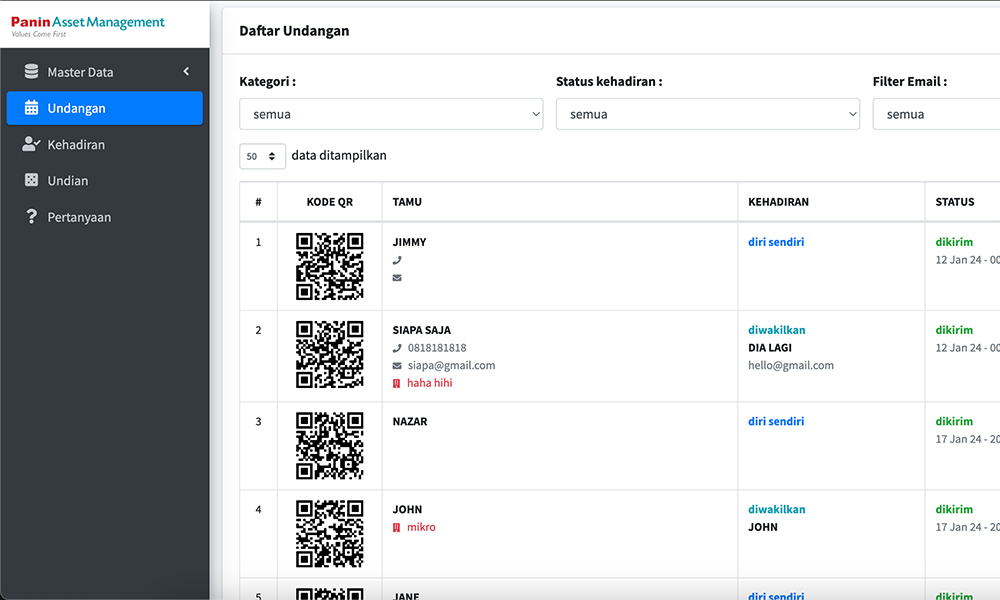
Task: Open the Filter Email dropdown
Action: [x=935, y=114]
